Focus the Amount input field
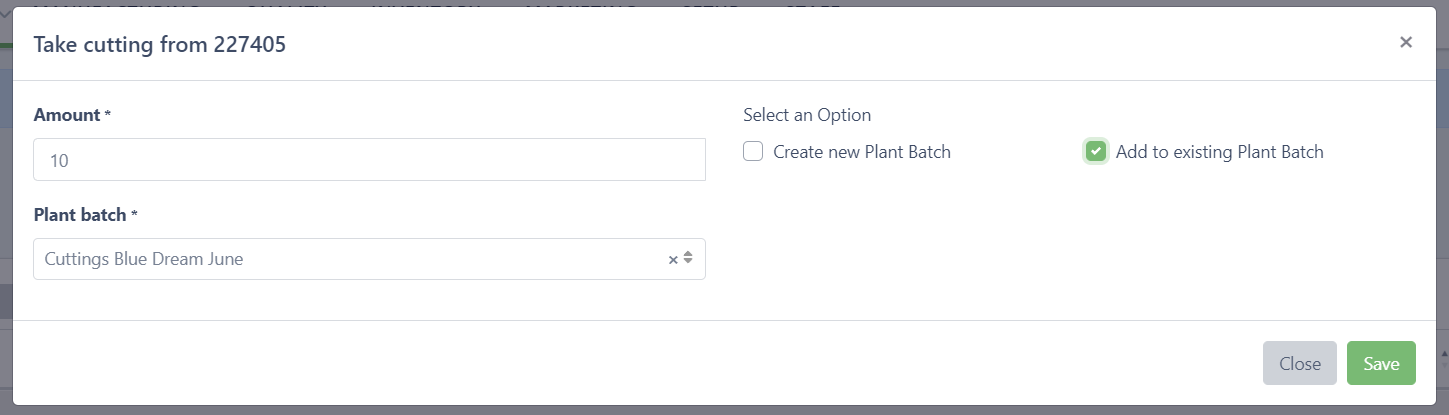 pyautogui.click(x=369, y=160)
